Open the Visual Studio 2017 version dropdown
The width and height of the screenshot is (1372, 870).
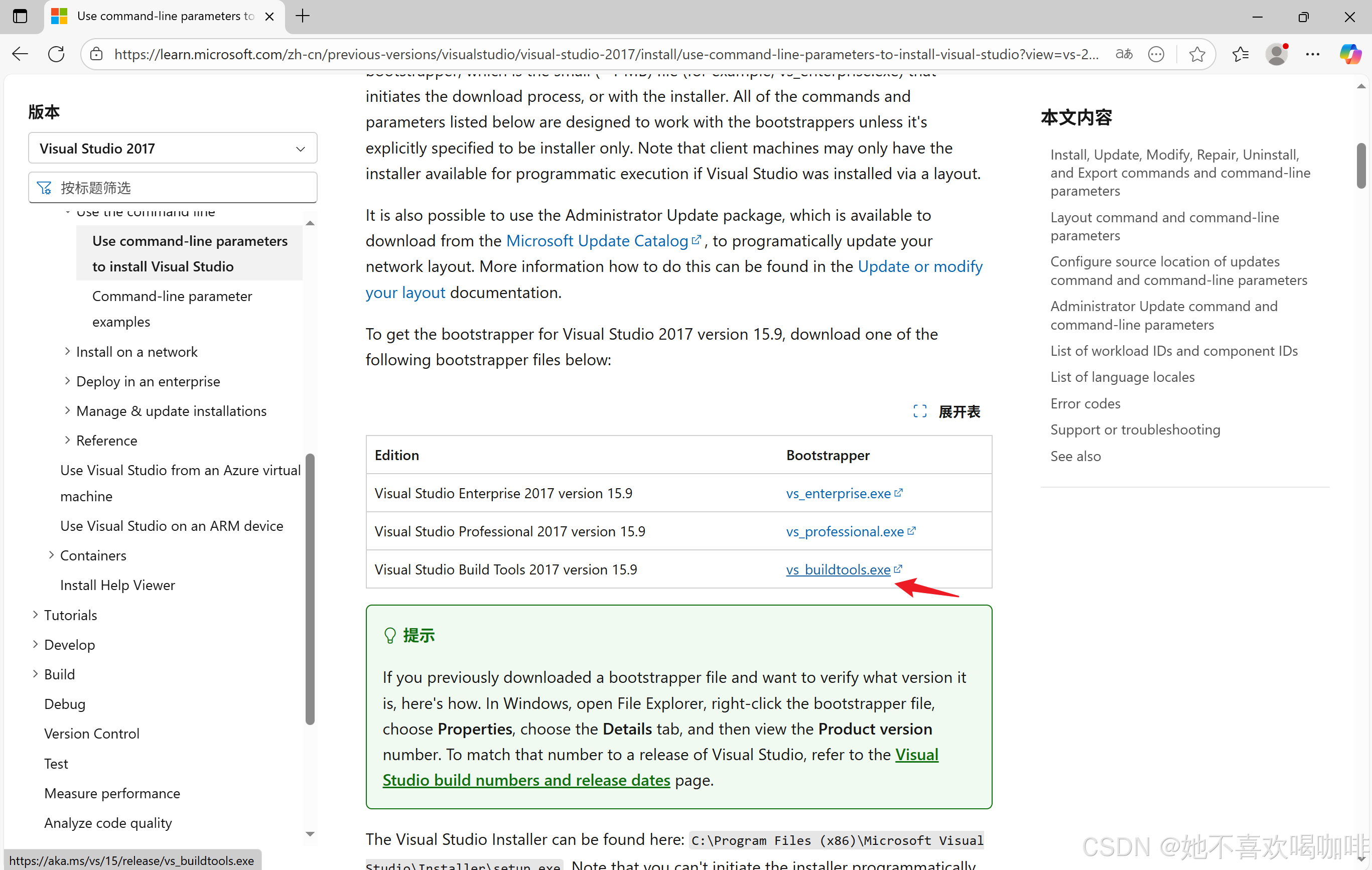(173, 148)
